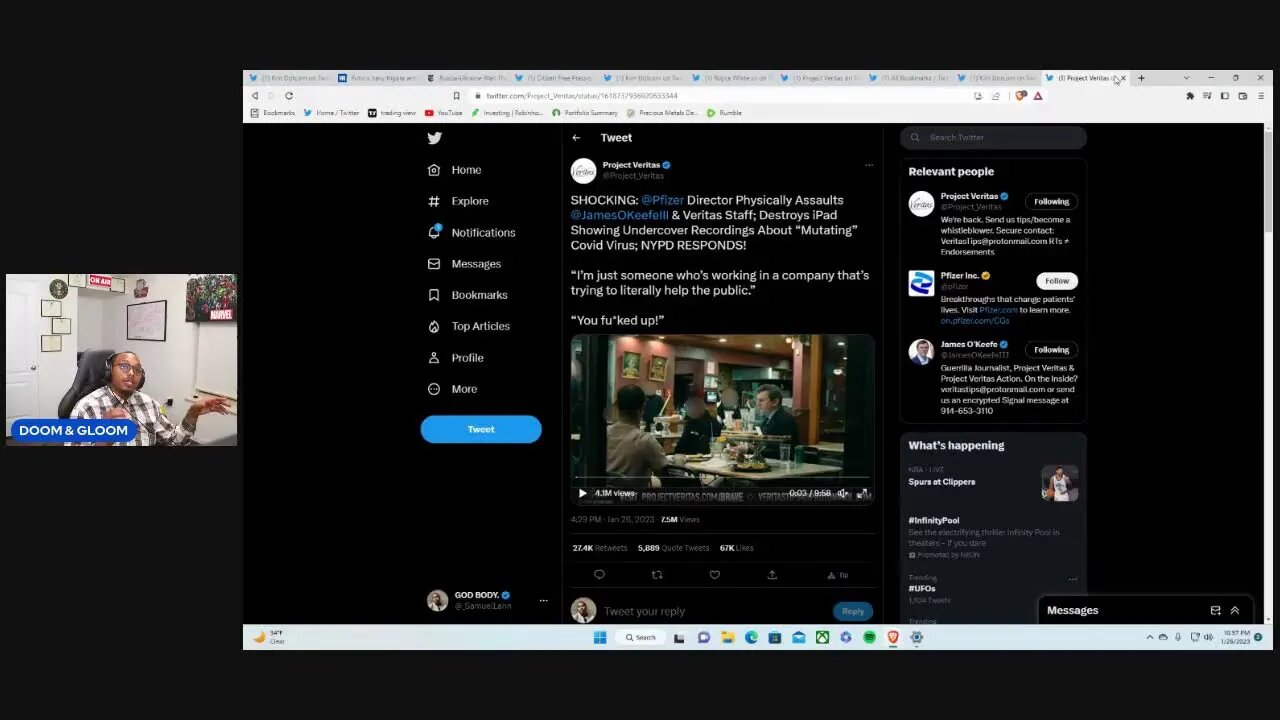
Task: Seek the video progress bar
Action: [x=722, y=479]
